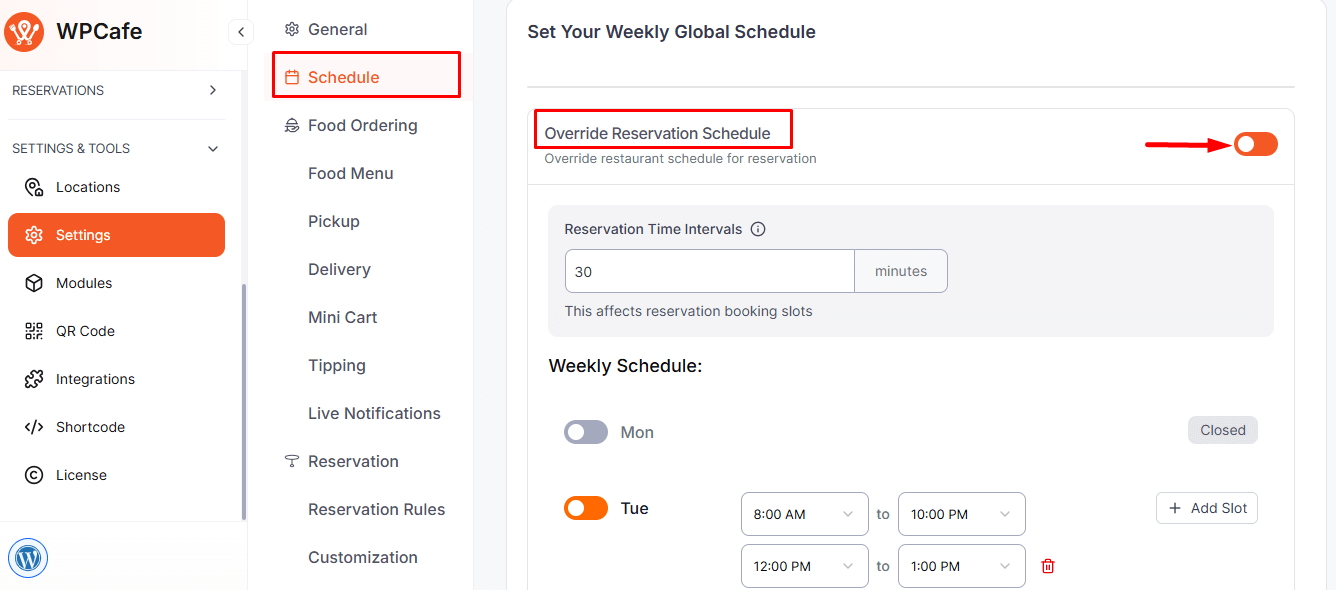Open the 8:00 AM start time dropdown
The height and width of the screenshot is (590, 1336).
[x=804, y=514]
